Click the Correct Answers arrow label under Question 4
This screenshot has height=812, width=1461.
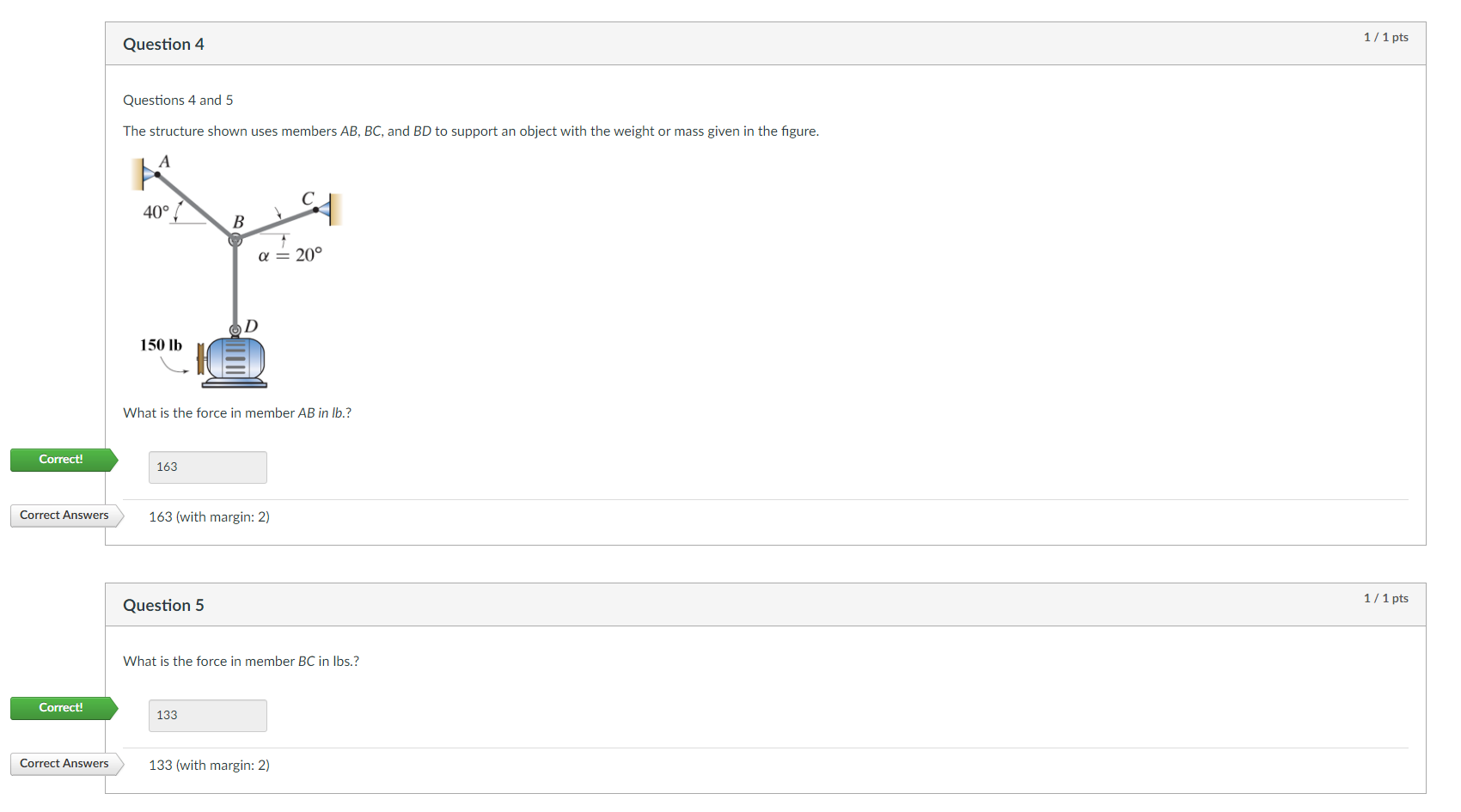[64, 515]
